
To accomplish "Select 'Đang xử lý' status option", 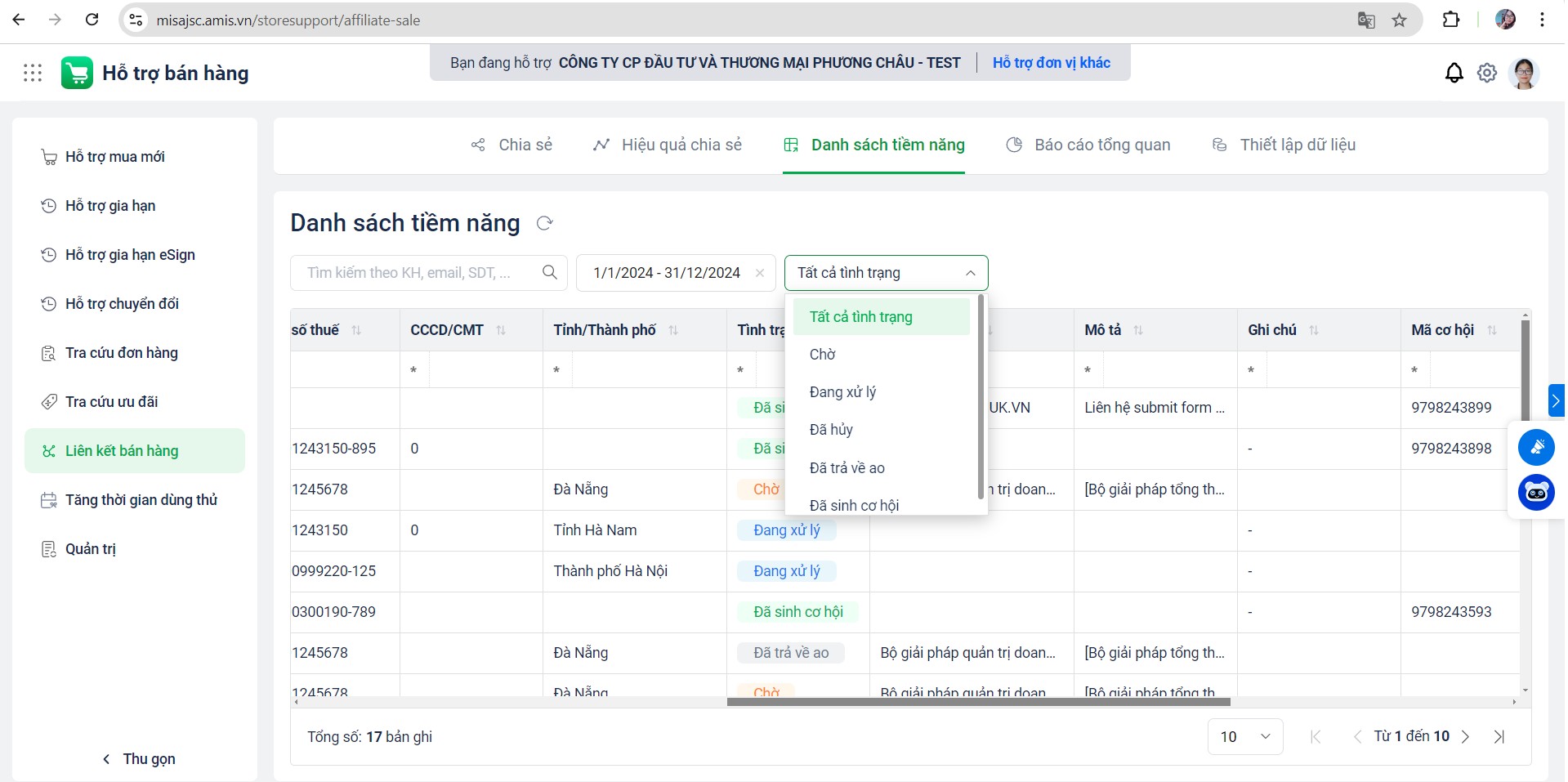I will coord(842,392).
